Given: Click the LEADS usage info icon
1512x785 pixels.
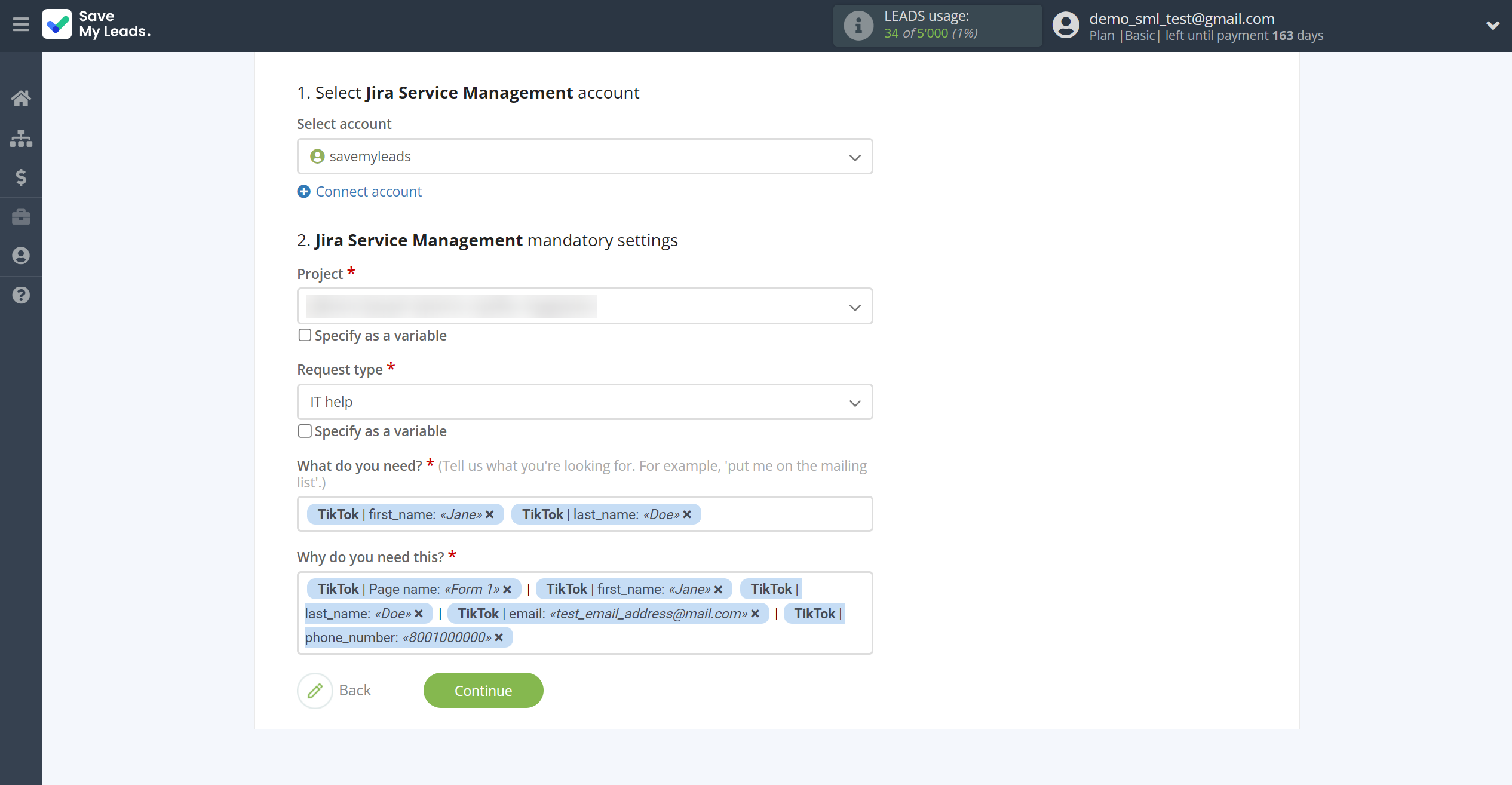Looking at the screenshot, I should [858, 26].
